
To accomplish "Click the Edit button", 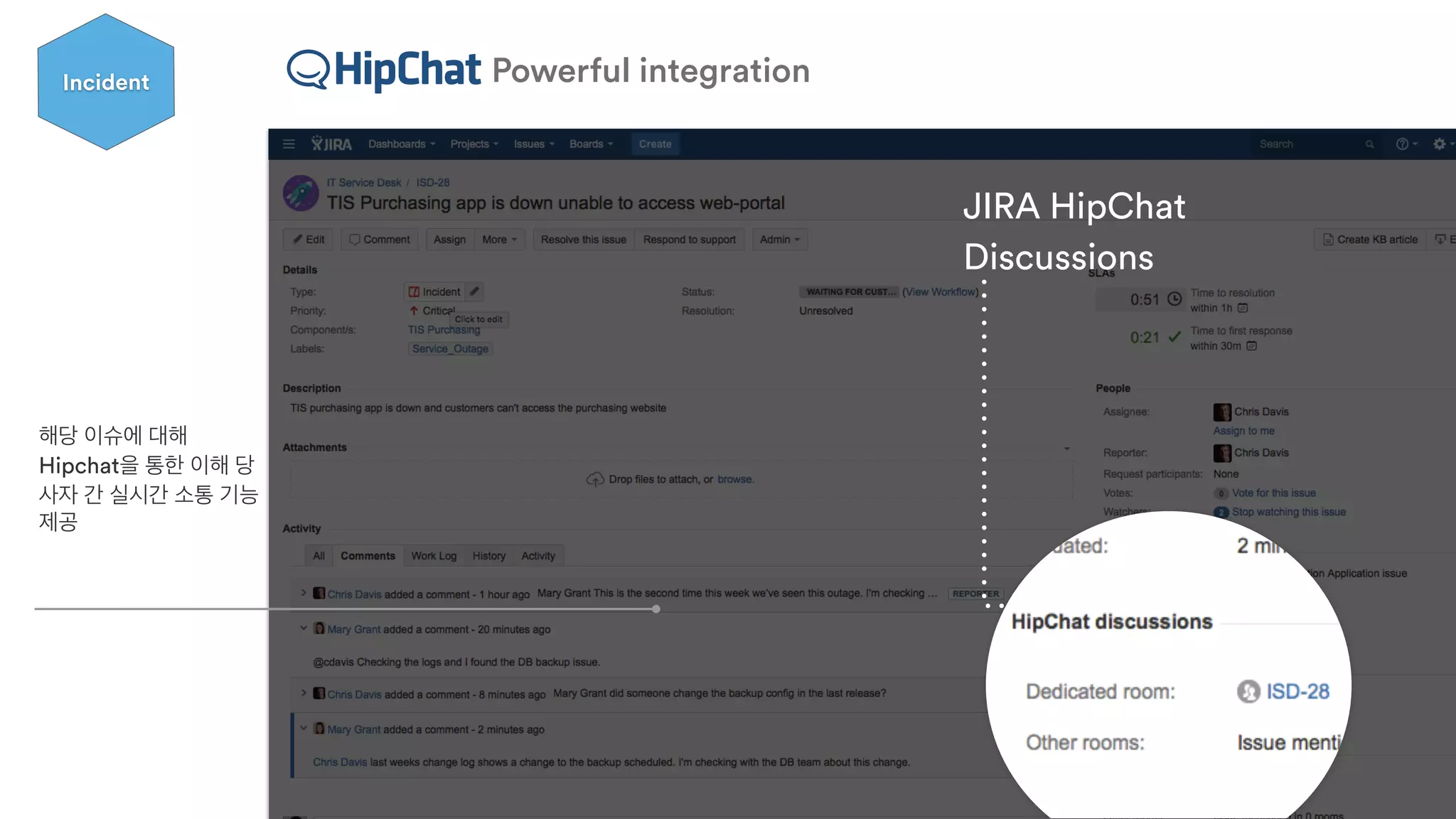I will (309, 240).
